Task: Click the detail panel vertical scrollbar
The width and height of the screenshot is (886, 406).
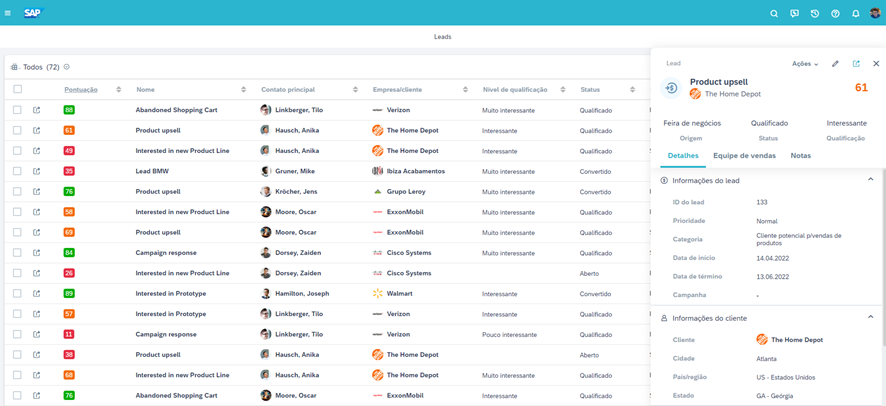Action: pyautogui.click(x=883, y=257)
